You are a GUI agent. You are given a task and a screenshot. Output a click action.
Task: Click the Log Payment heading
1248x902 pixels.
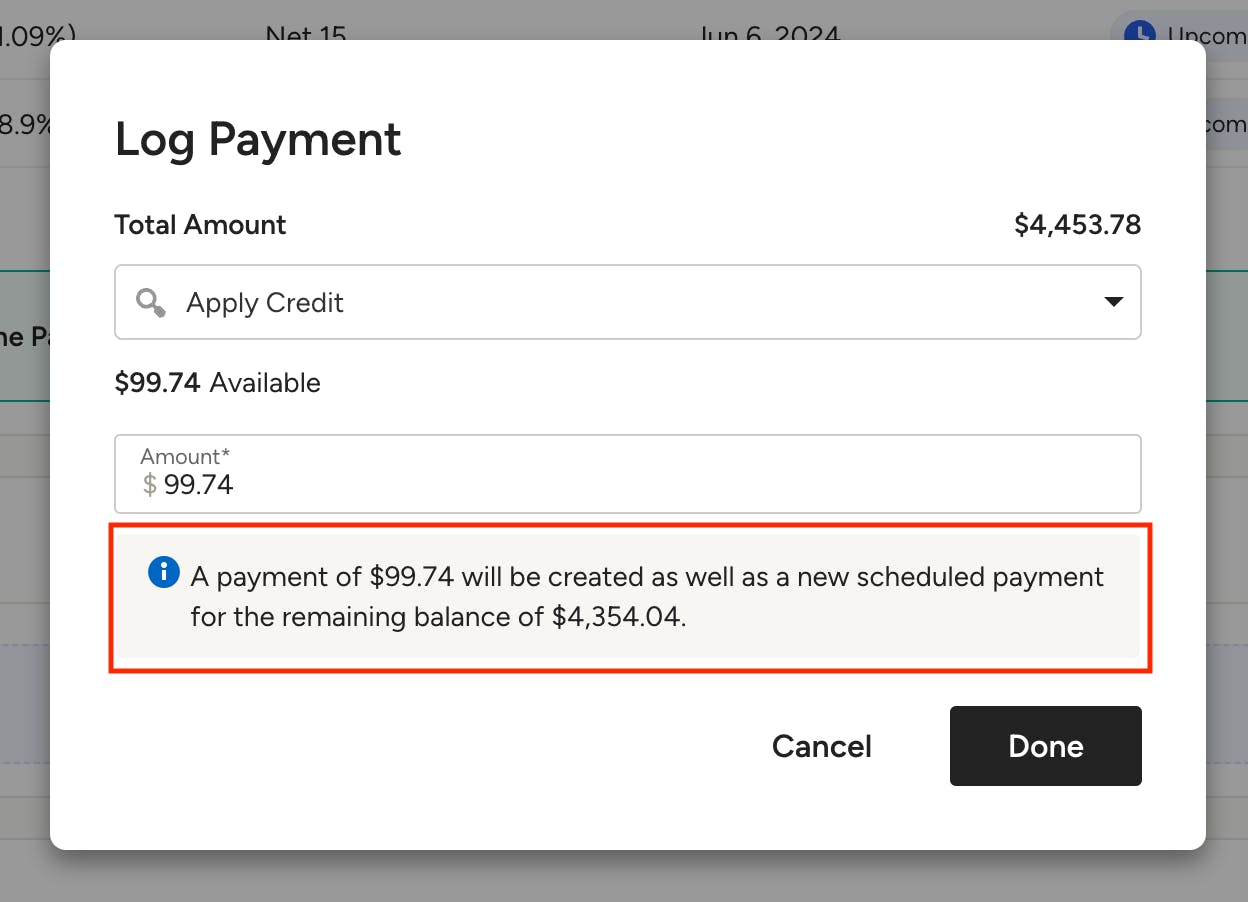coord(258,139)
